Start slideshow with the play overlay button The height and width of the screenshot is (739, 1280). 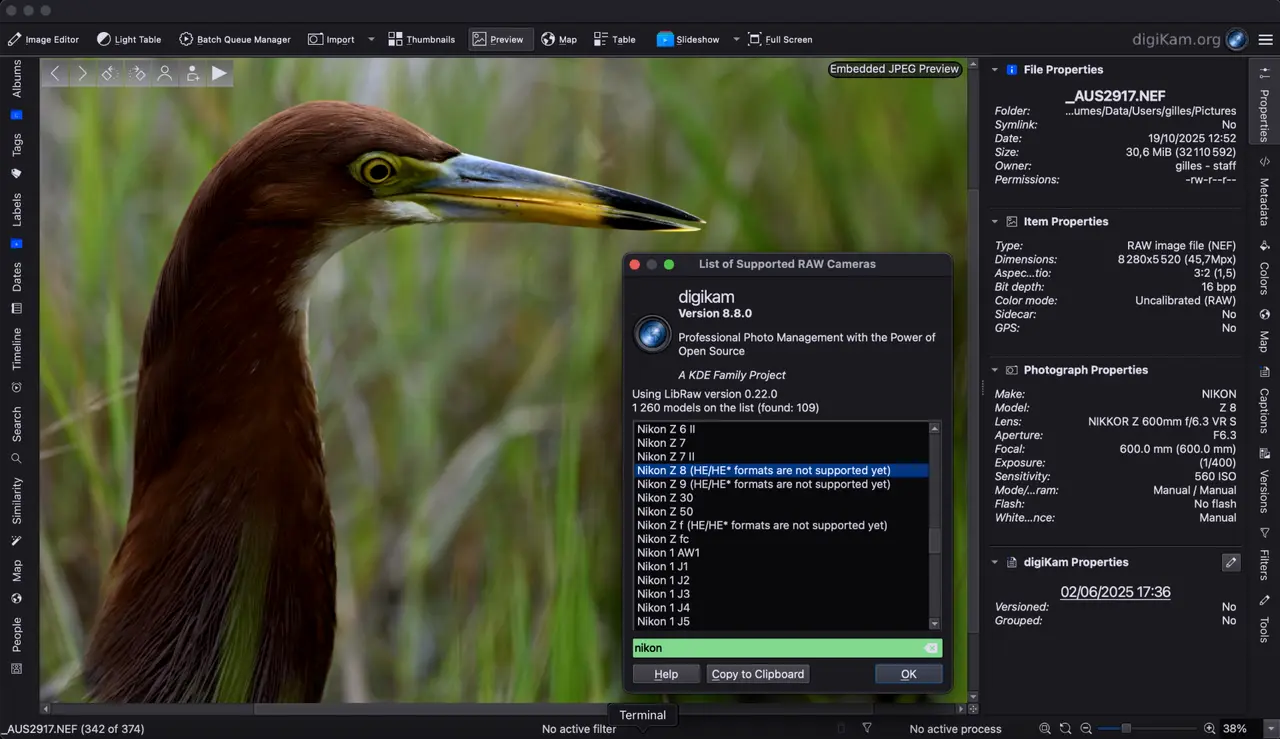point(219,73)
